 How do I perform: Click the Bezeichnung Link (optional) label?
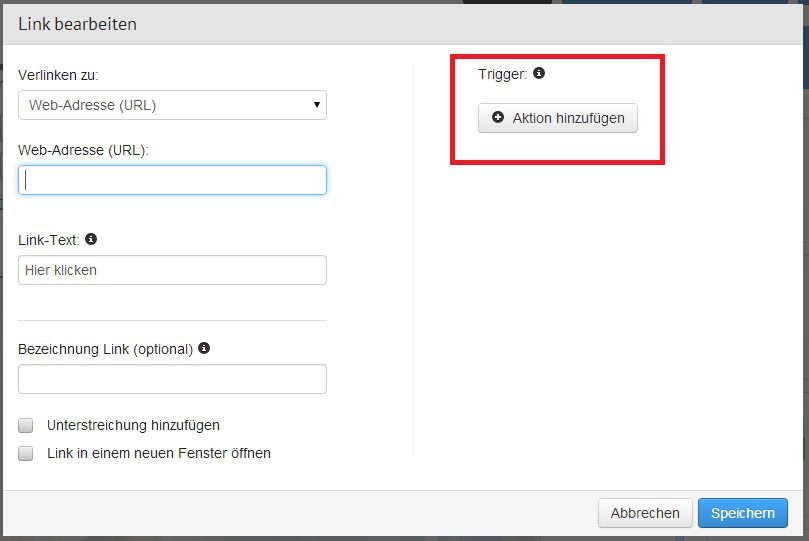pos(105,350)
